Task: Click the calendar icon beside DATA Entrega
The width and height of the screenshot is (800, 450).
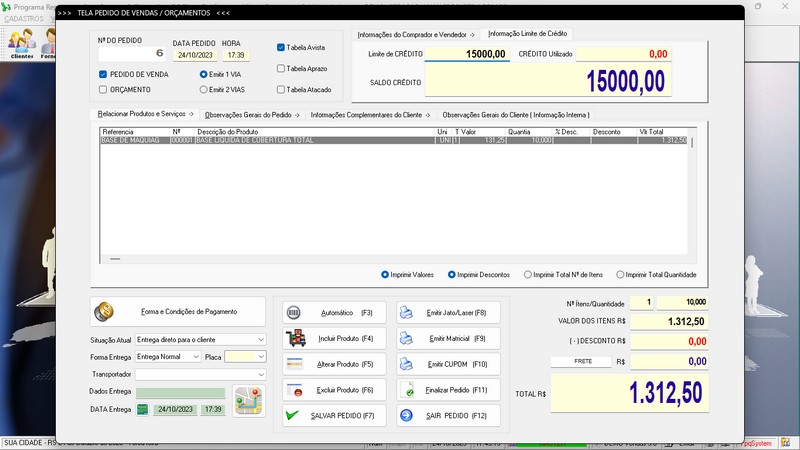Action: click(x=143, y=410)
